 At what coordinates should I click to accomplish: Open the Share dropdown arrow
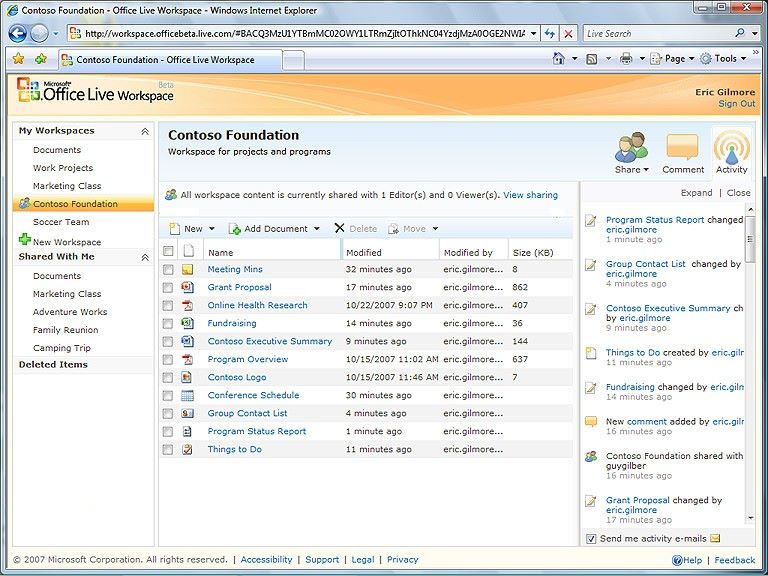[646, 169]
